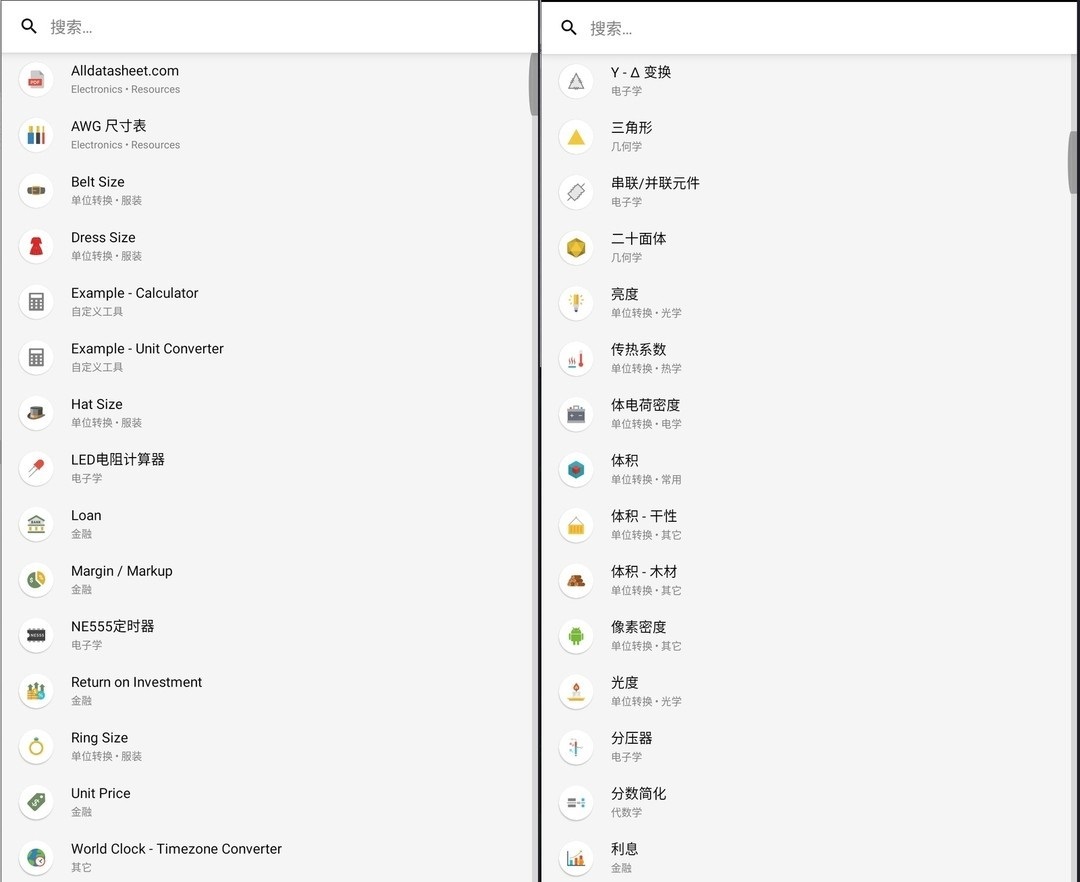Screen dimensions: 1080x882
Task: Select the Margin / Markup pie icon
Action: (36, 580)
